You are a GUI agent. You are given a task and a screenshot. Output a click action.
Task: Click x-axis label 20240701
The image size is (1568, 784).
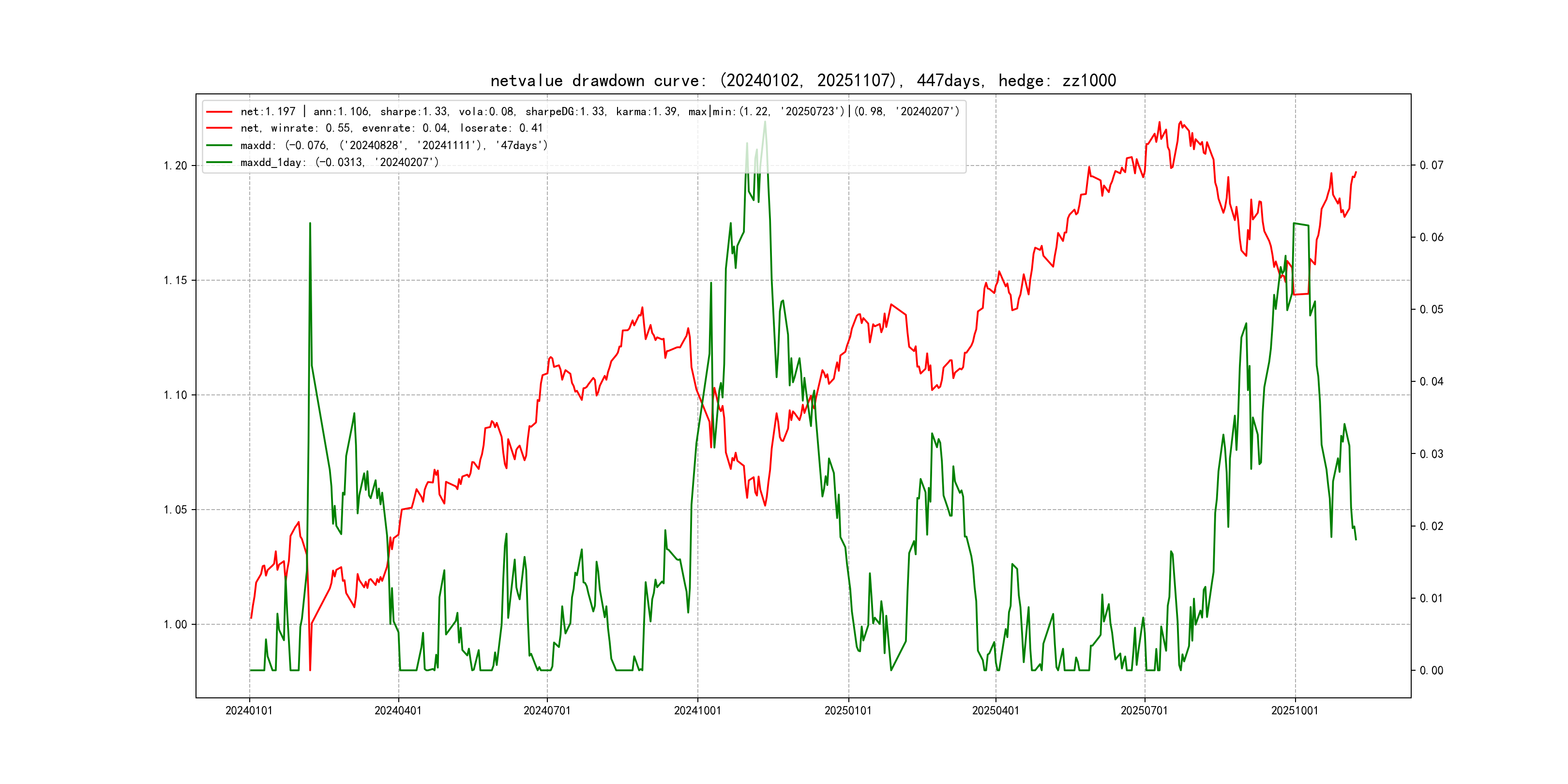click(546, 711)
